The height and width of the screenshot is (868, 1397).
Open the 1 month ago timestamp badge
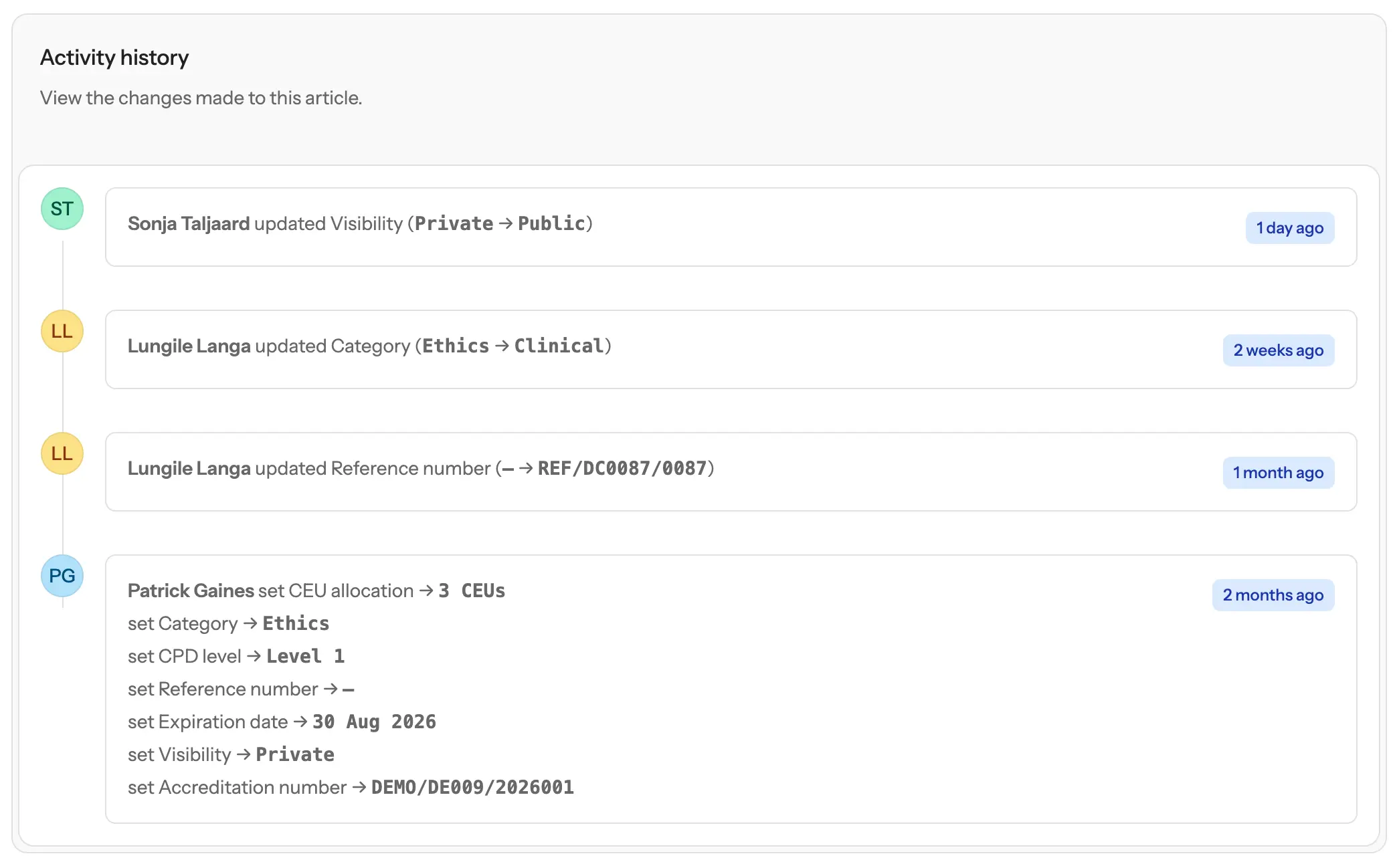(x=1279, y=472)
